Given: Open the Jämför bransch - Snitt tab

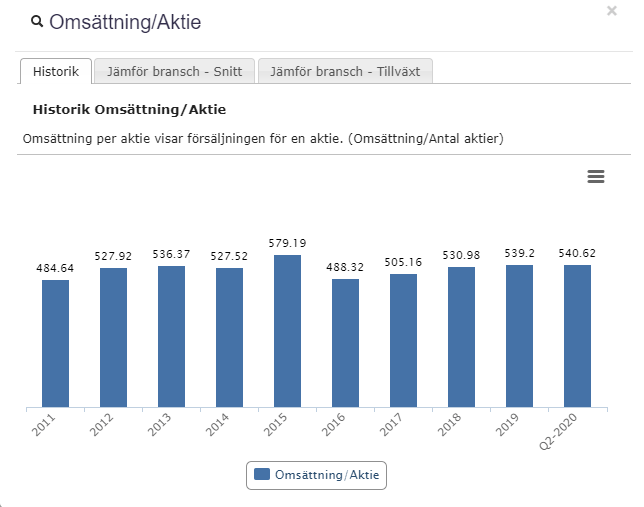Looking at the screenshot, I should point(175,72).
